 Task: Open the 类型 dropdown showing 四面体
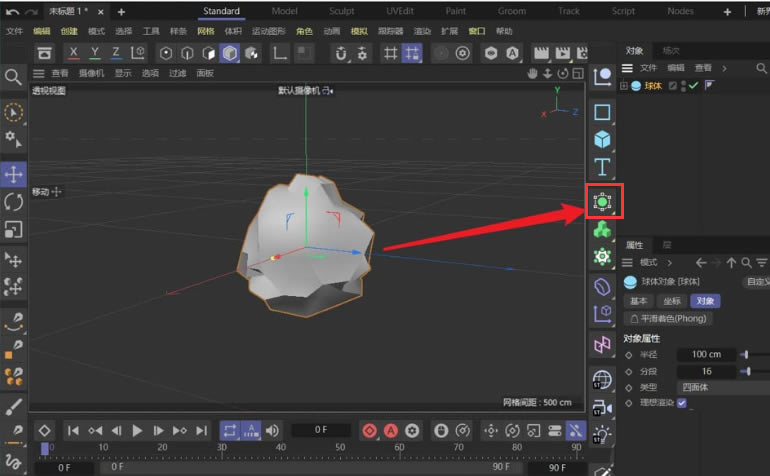(x=723, y=388)
